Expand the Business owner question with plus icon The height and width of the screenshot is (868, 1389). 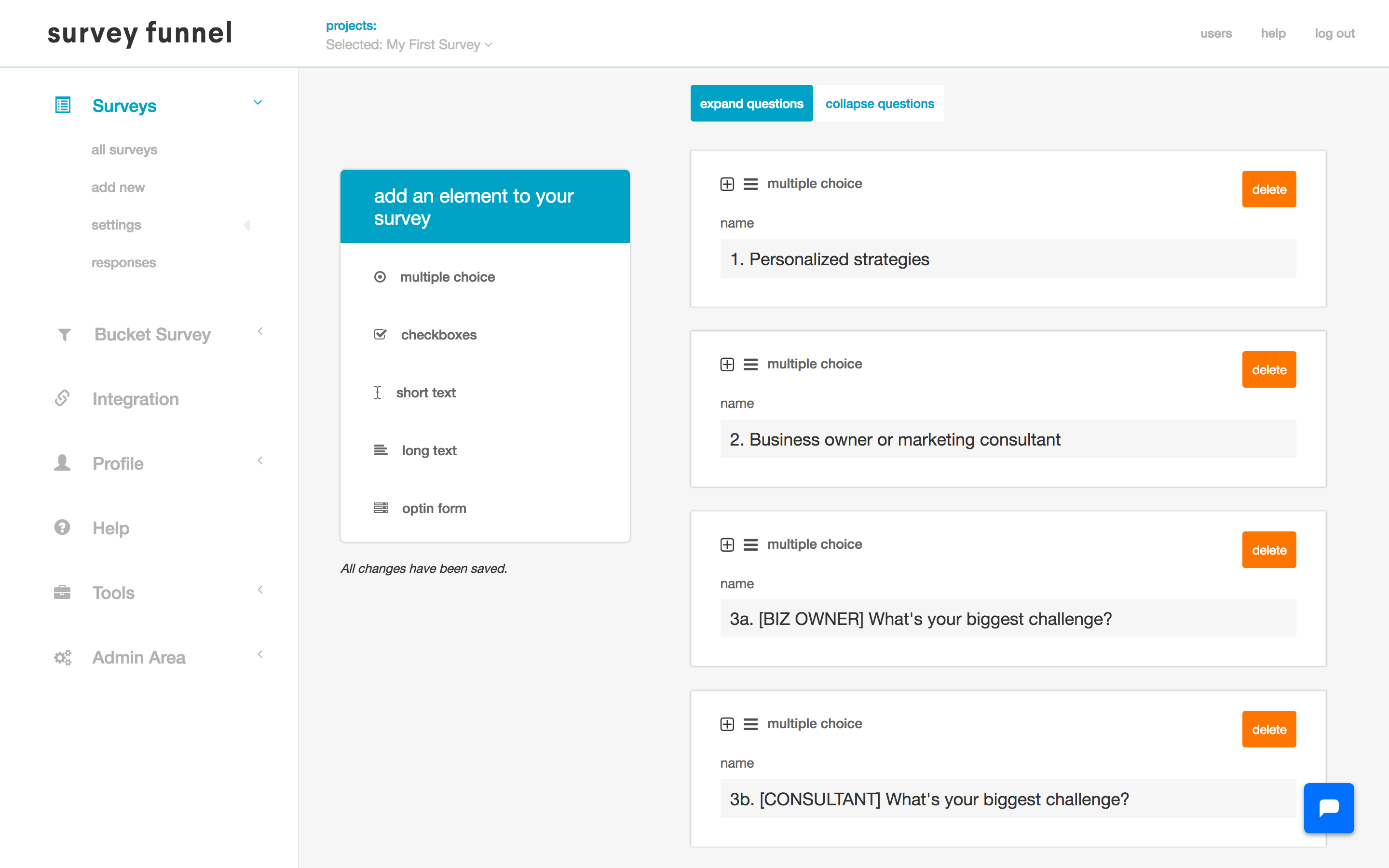click(727, 365)
